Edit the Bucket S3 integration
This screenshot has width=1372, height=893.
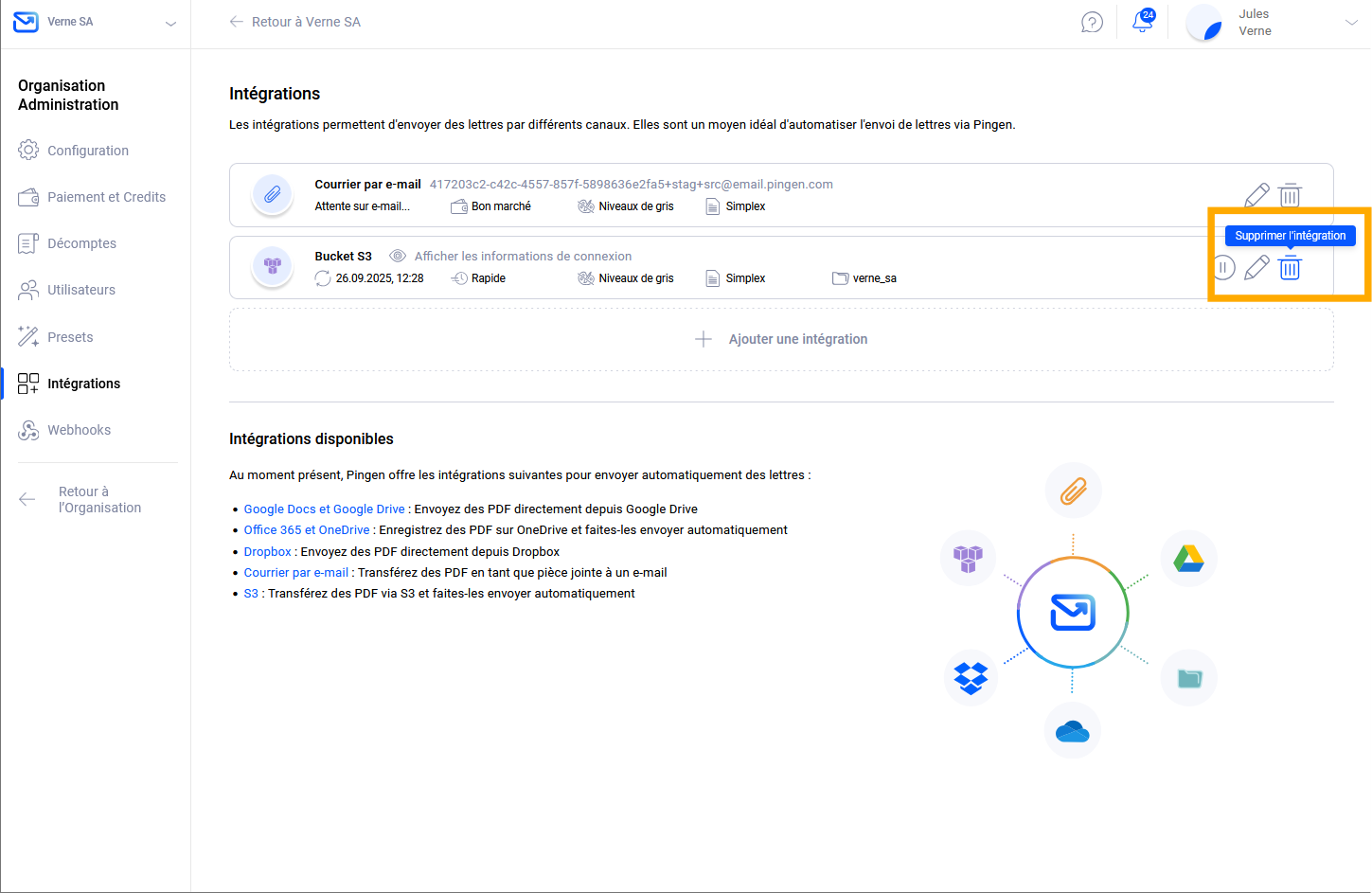point(1256,268)
